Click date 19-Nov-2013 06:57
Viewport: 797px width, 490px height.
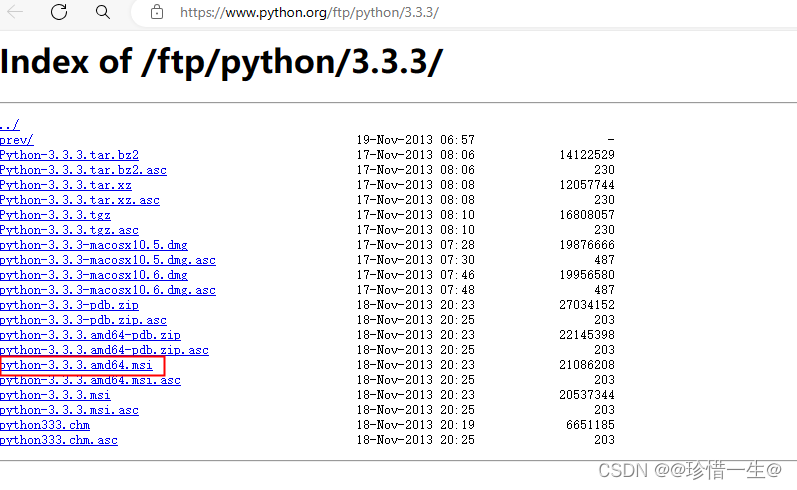[x=415, y=140]
